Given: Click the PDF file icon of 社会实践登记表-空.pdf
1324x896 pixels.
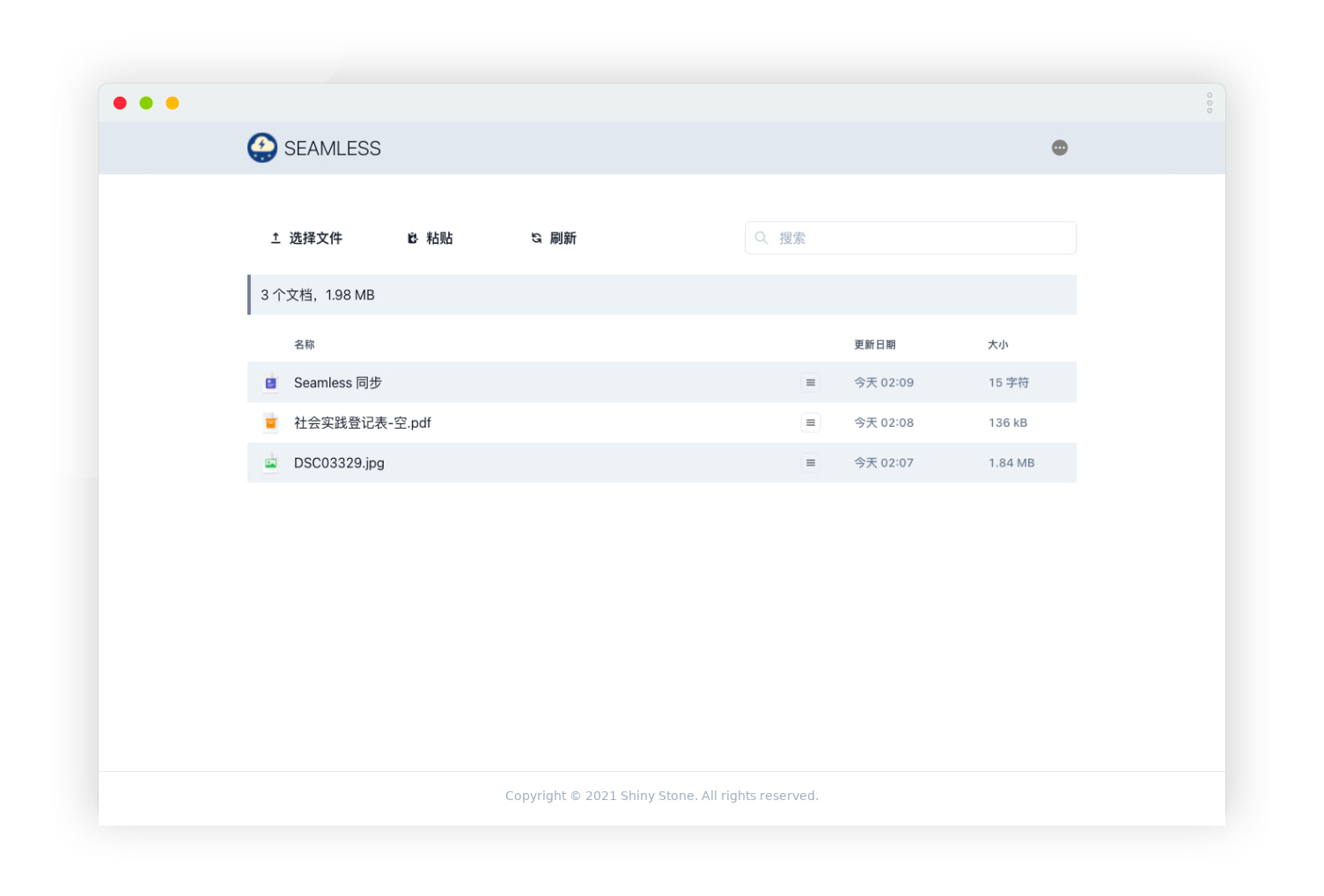Looking at the screenshot, I should click(270, 422).
